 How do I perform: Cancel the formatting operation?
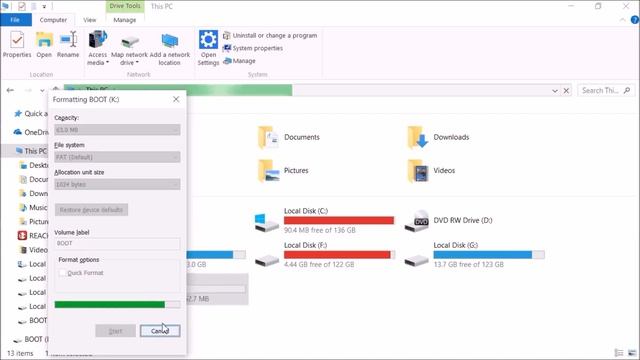point(160,331)
